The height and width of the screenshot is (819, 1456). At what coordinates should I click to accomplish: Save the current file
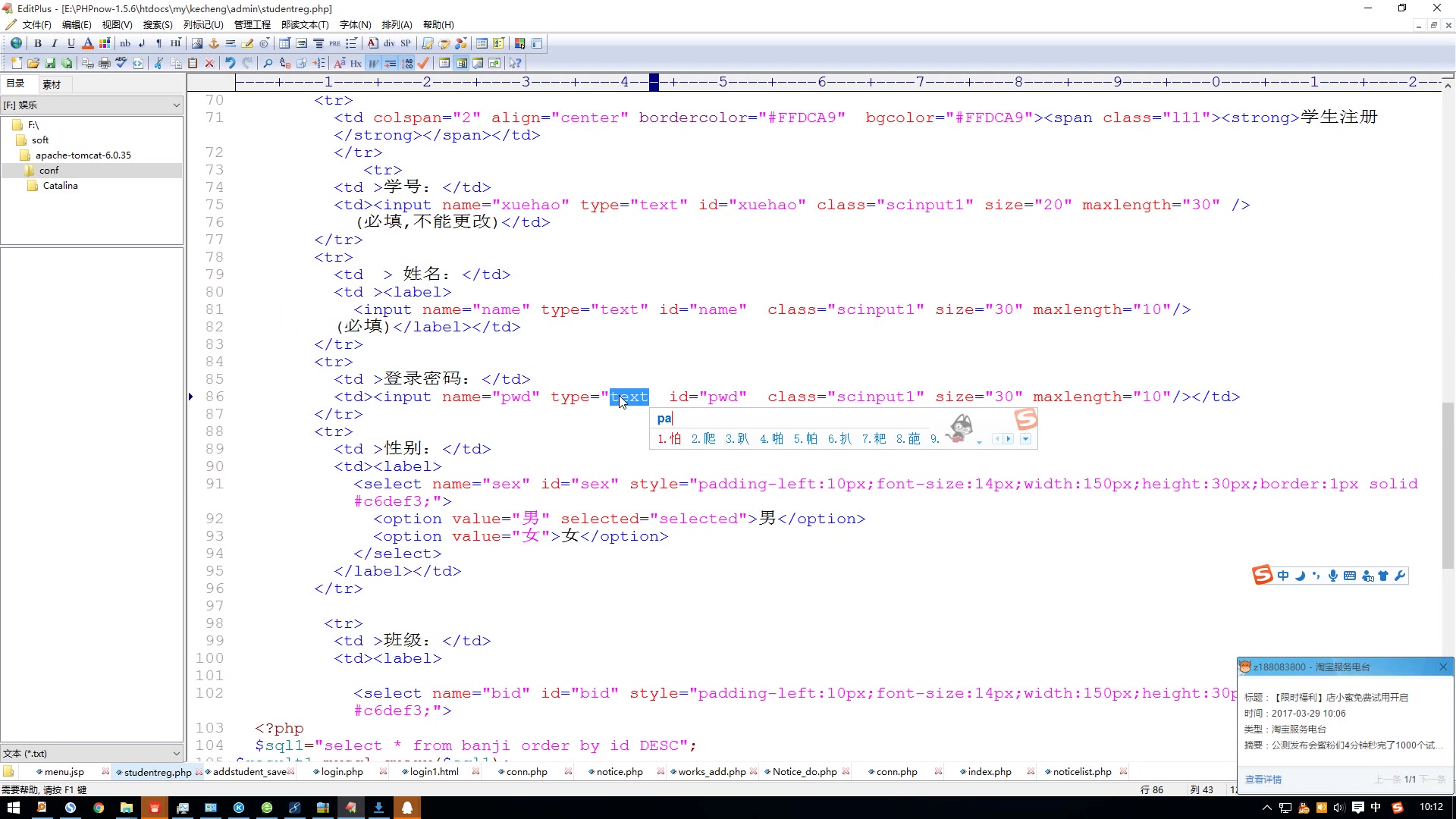(x=50, y=63)
